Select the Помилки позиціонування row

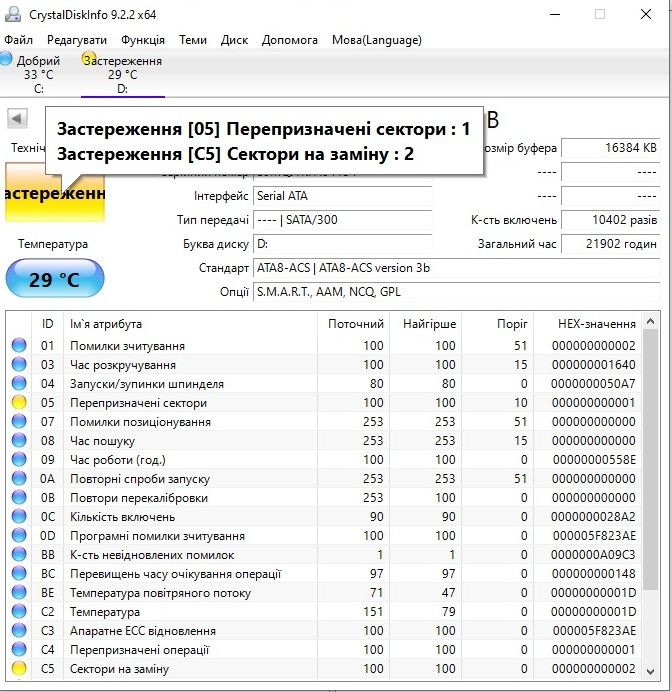[324, 421]
